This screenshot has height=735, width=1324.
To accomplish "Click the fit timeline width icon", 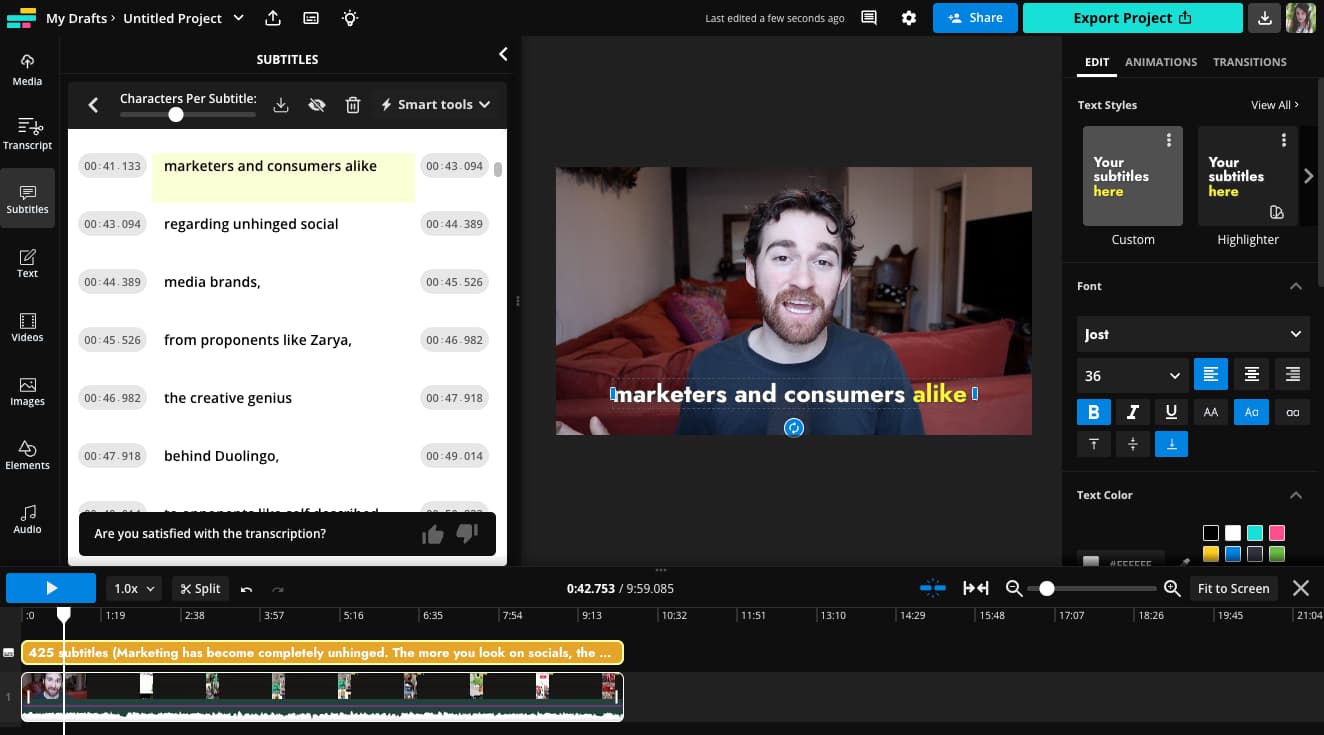I will 976,588.
